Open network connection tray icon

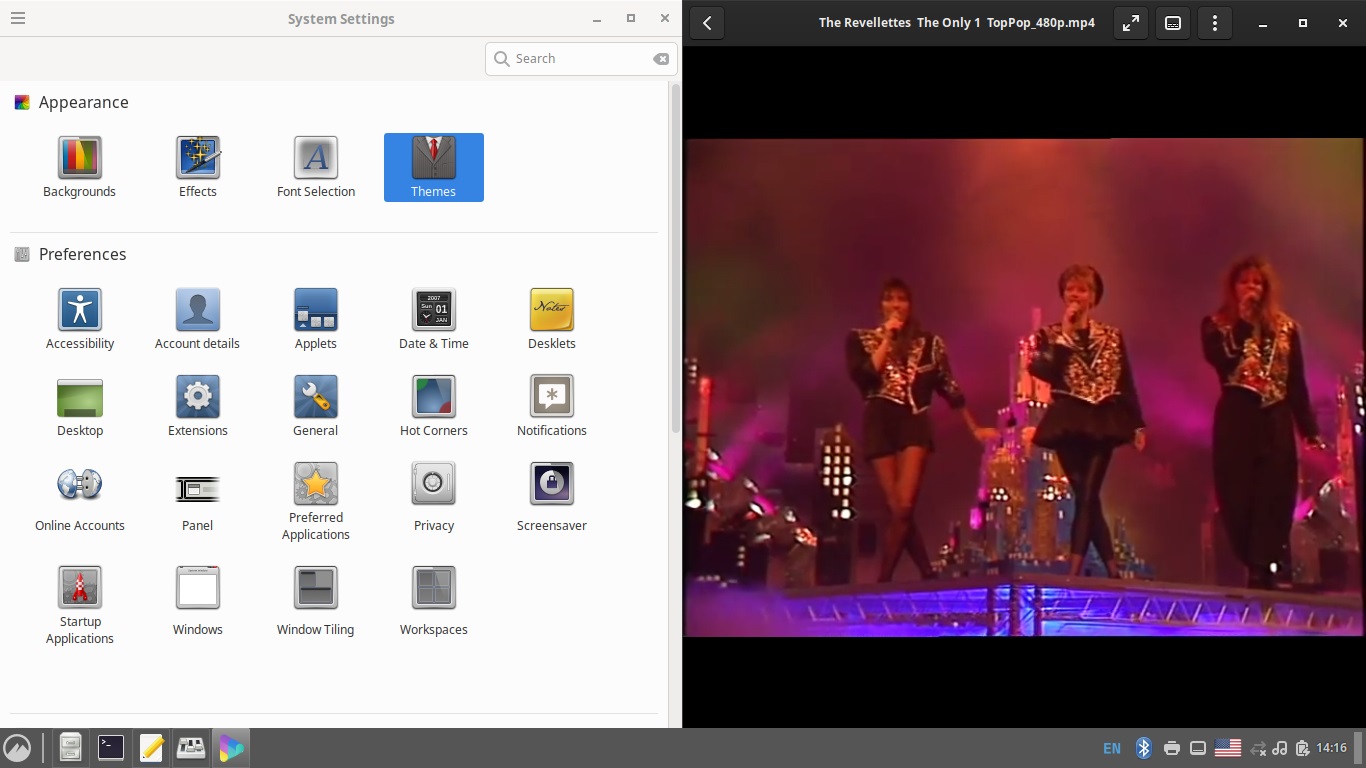1259,748
